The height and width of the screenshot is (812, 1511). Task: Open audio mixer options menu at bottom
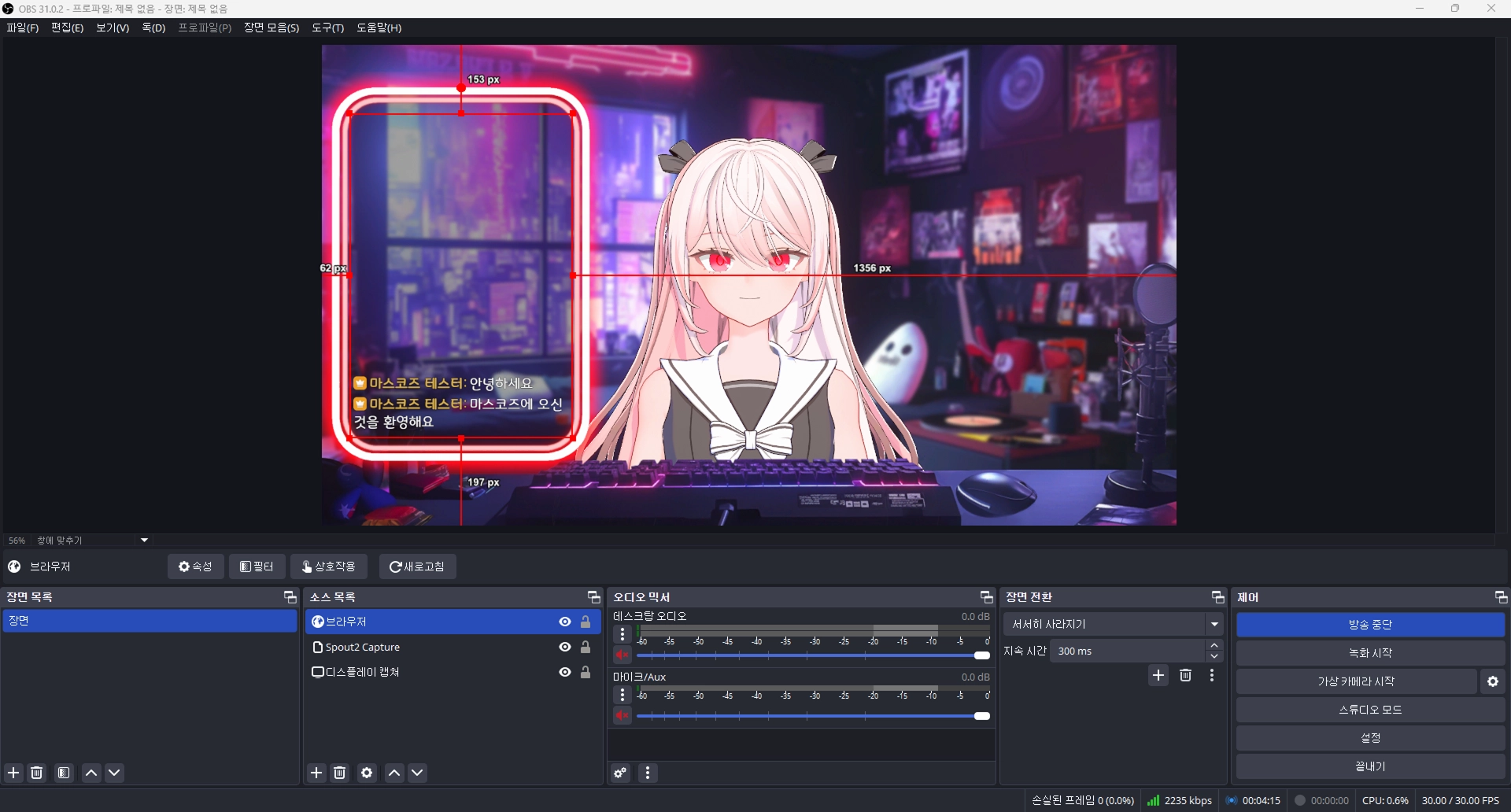[648, 773]
